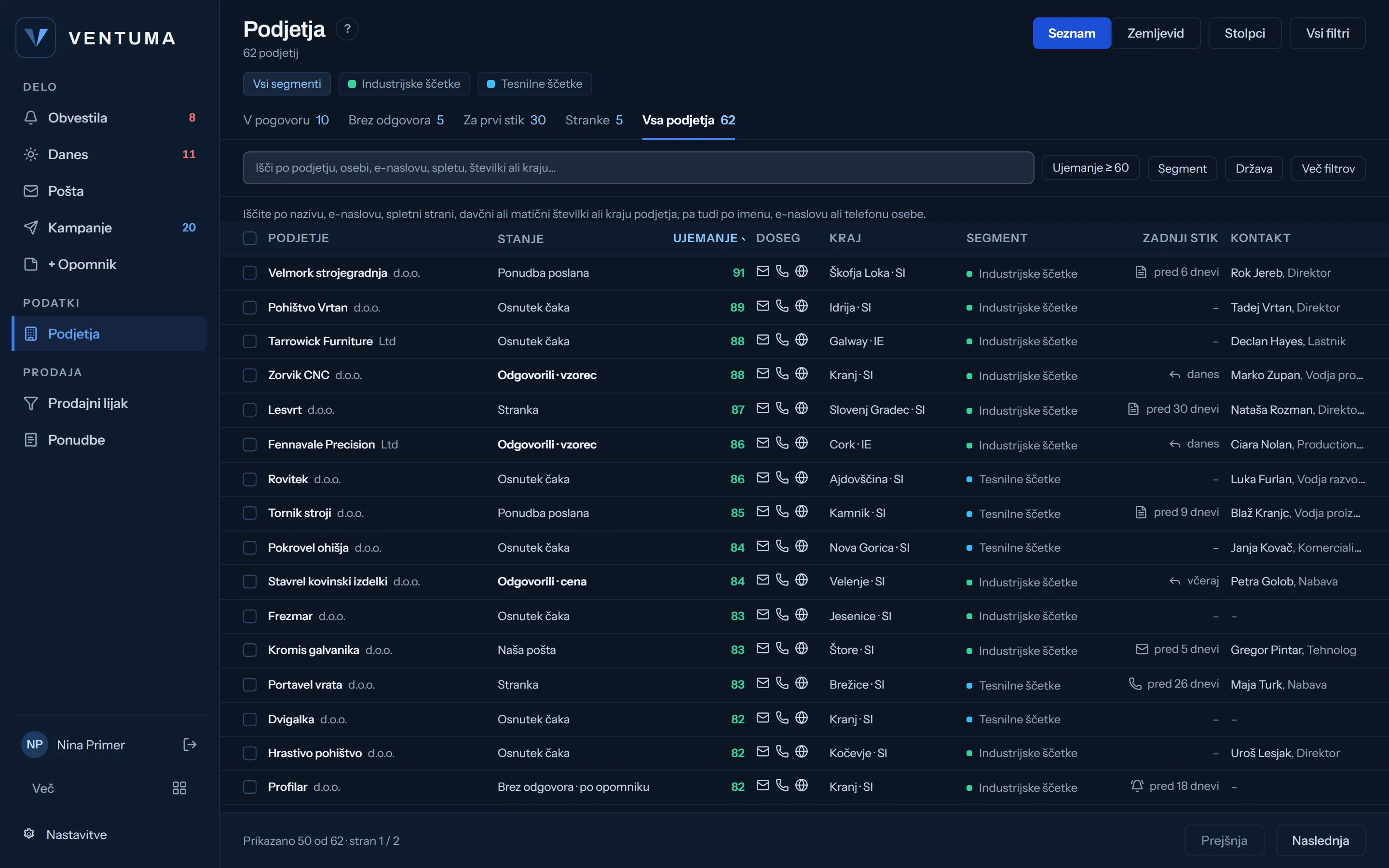Image resolution: width=1389 pixels, height=868 pixels.
Task: Sort by the UJEMANJE column header
Action: 709,238
